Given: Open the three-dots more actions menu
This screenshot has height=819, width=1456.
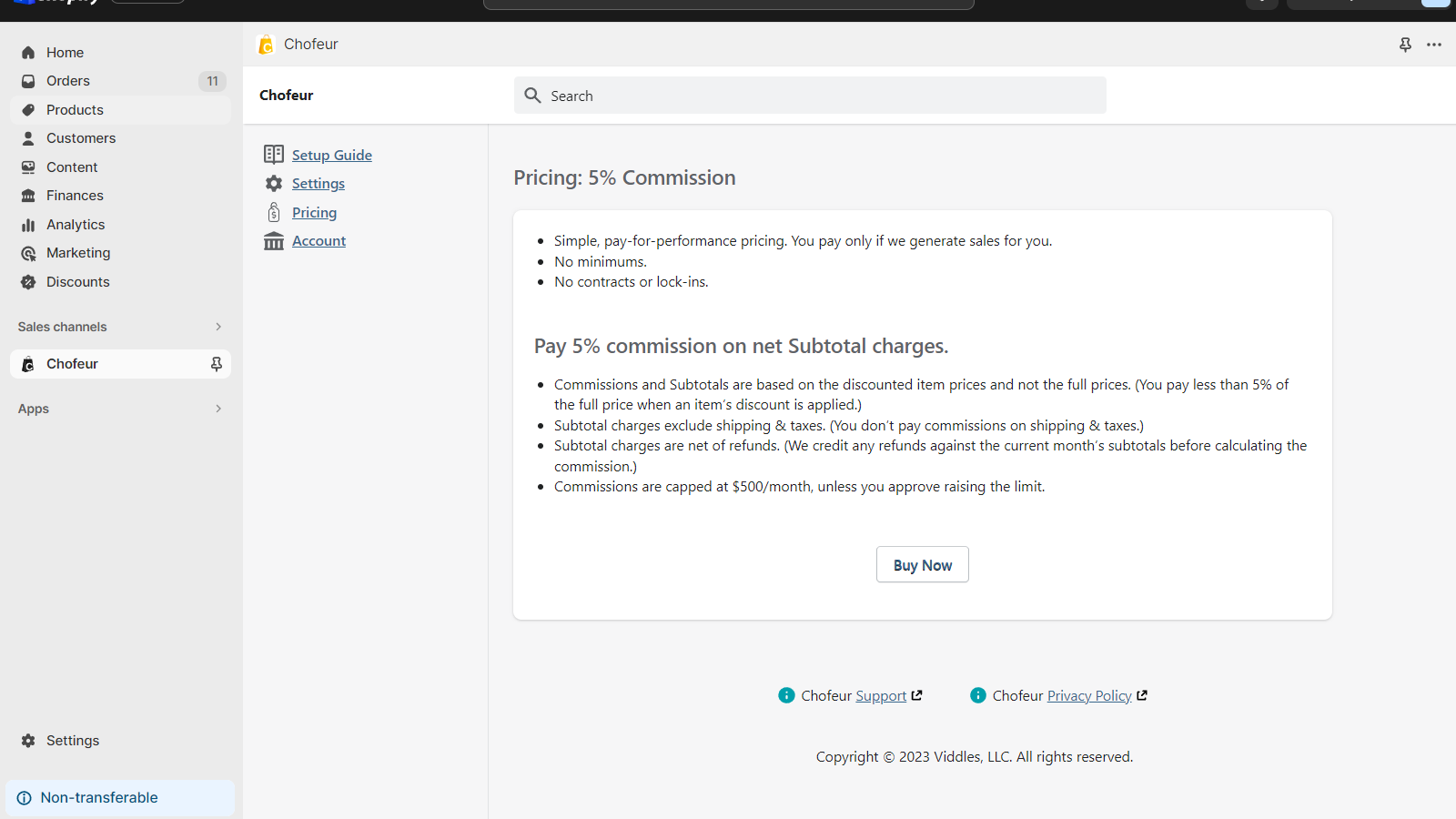Looking at the screenshot, I should pos(1434,45).
